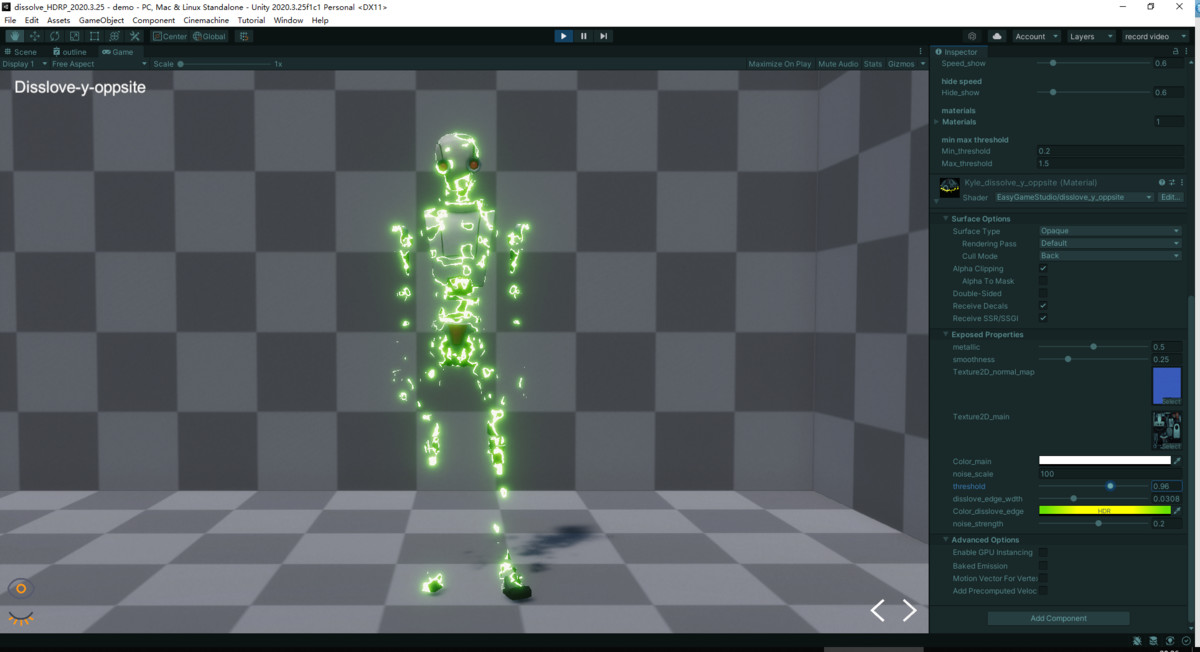Enable the GPU Instancing checkbox
Image resolution: width=1200 pixels, height=652 pixels.
pyautogui.click(x=1043, y=552)
